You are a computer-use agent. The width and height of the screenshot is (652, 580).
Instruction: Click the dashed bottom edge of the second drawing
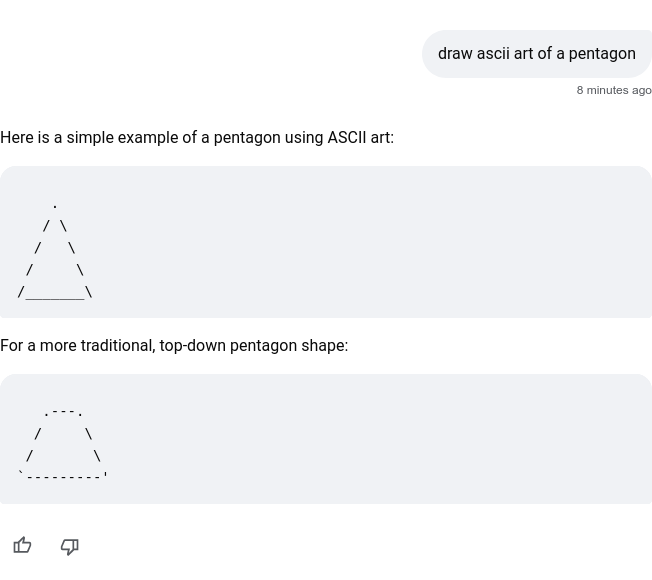(63, 477)
